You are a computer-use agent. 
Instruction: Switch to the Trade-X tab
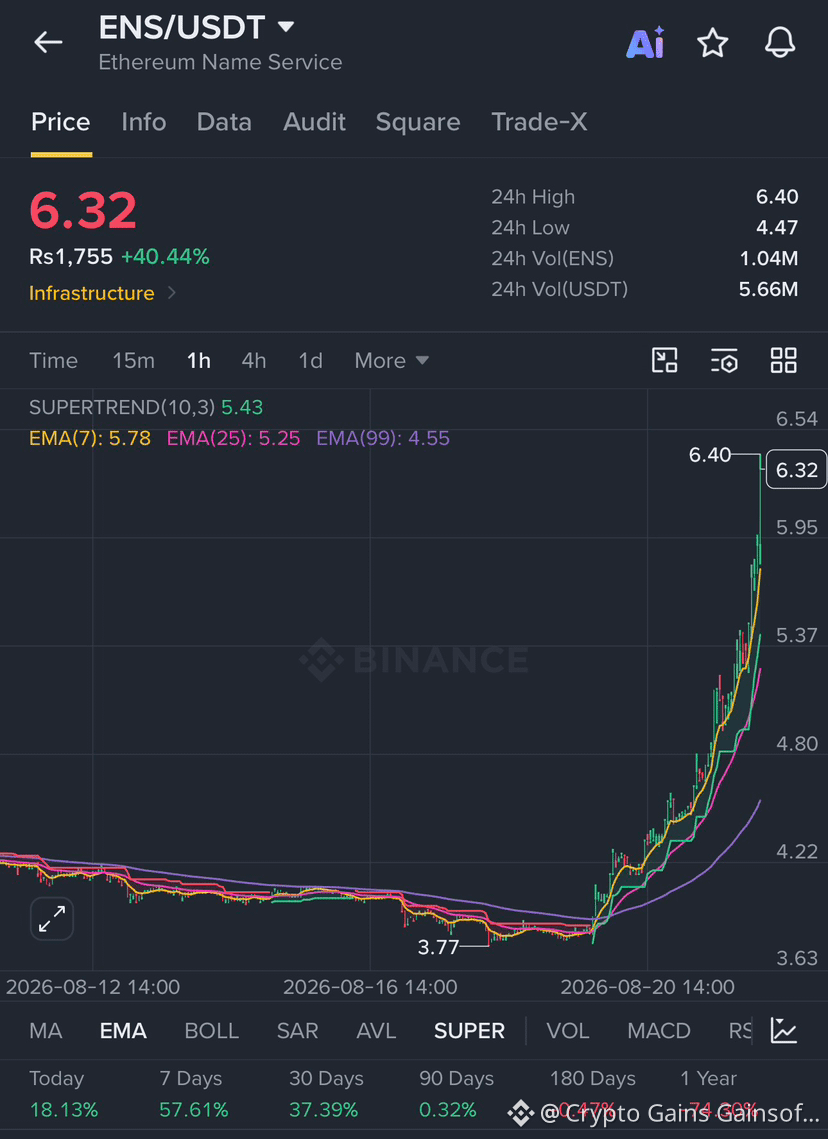point(539,122)
